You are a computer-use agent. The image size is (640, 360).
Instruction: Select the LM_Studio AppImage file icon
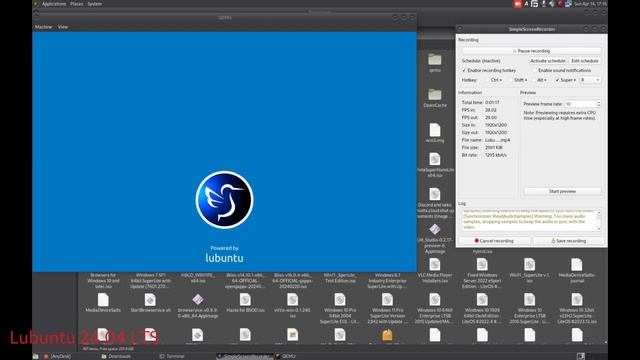coord(435,229)
